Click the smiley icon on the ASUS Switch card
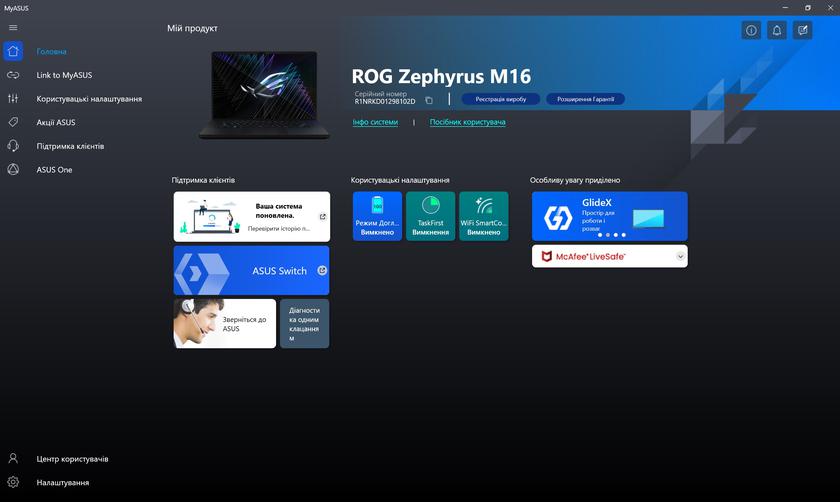Viewport: 840px width, 502px height. [x=322, y=271]
